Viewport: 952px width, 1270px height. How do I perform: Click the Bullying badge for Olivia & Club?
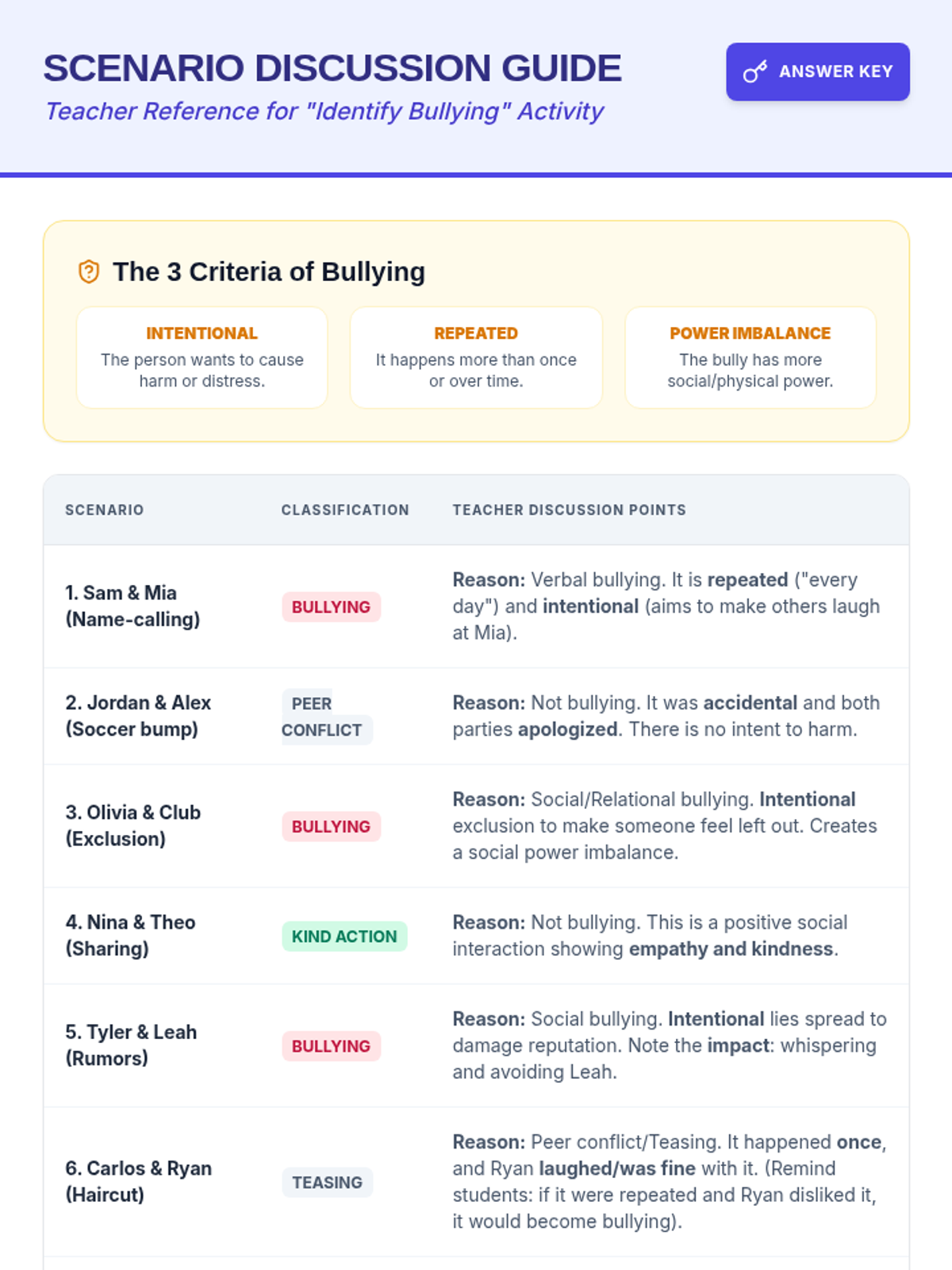(x=331, y=826)
